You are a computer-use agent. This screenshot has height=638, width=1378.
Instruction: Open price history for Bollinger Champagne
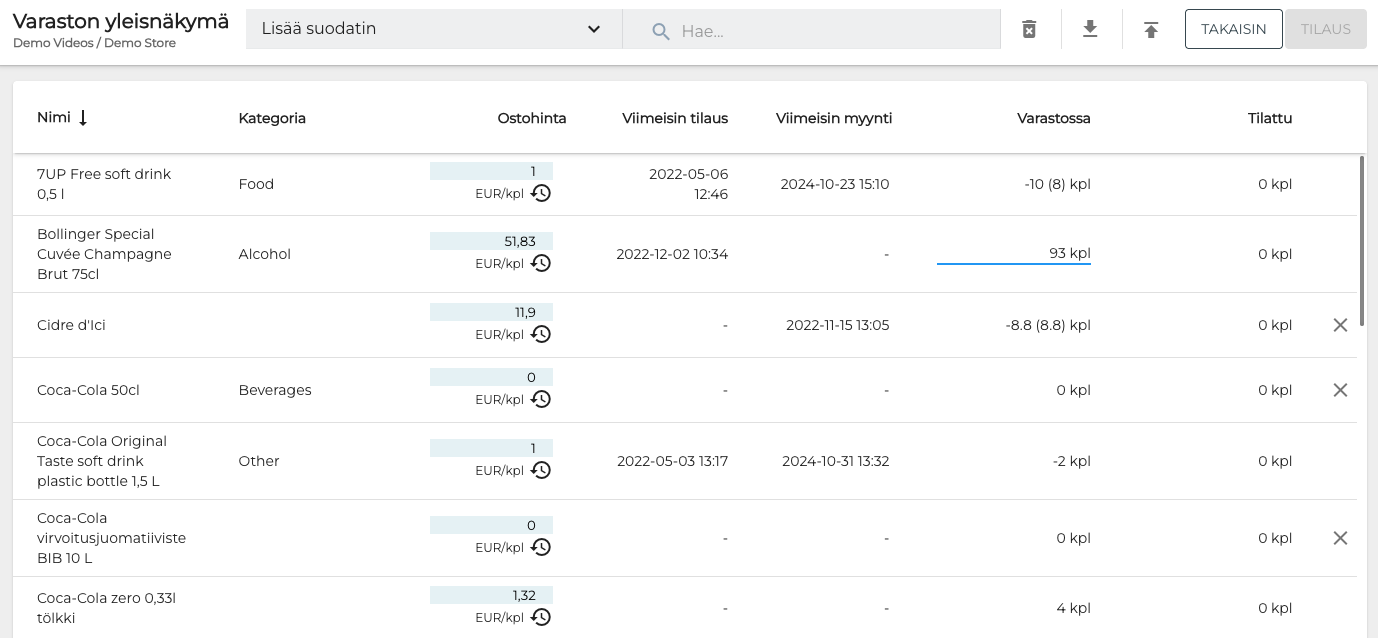(x=541, y=263)
